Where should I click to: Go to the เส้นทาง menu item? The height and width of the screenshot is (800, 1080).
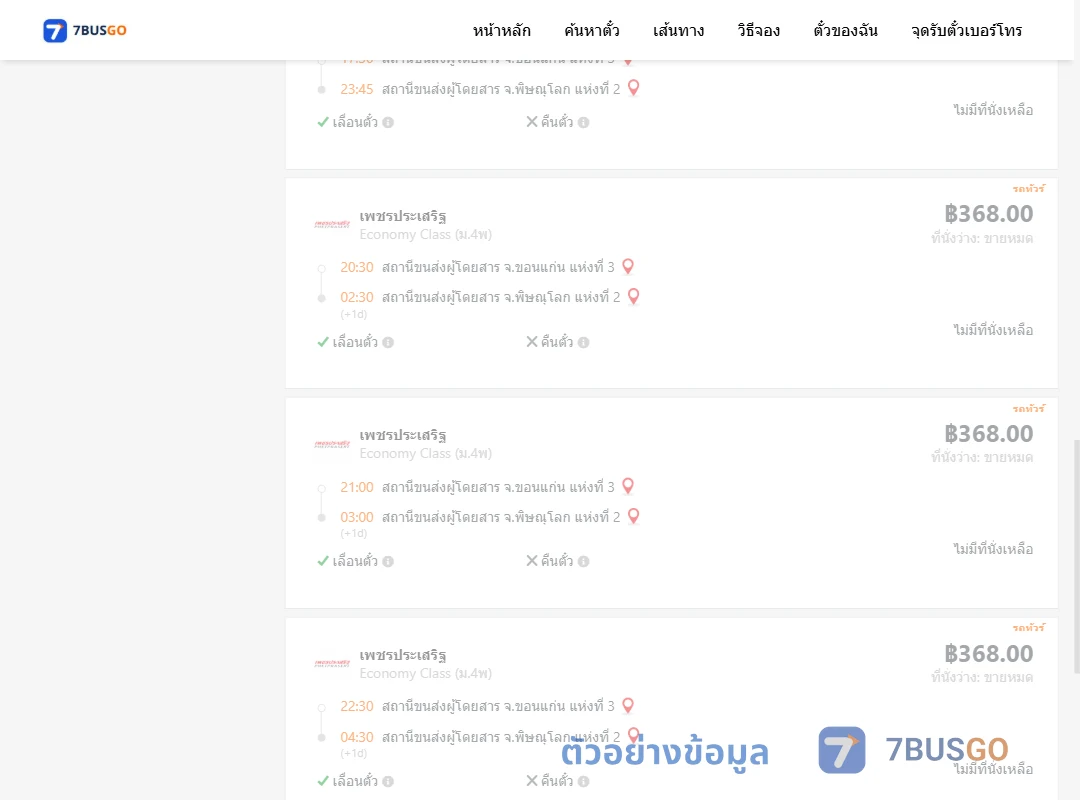coord(678,30)
